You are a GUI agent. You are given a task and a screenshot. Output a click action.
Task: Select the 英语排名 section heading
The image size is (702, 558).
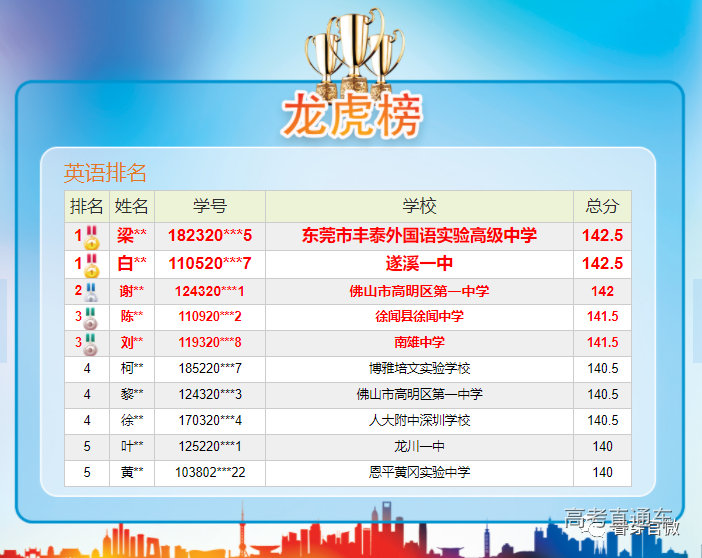tap(105, 173)
